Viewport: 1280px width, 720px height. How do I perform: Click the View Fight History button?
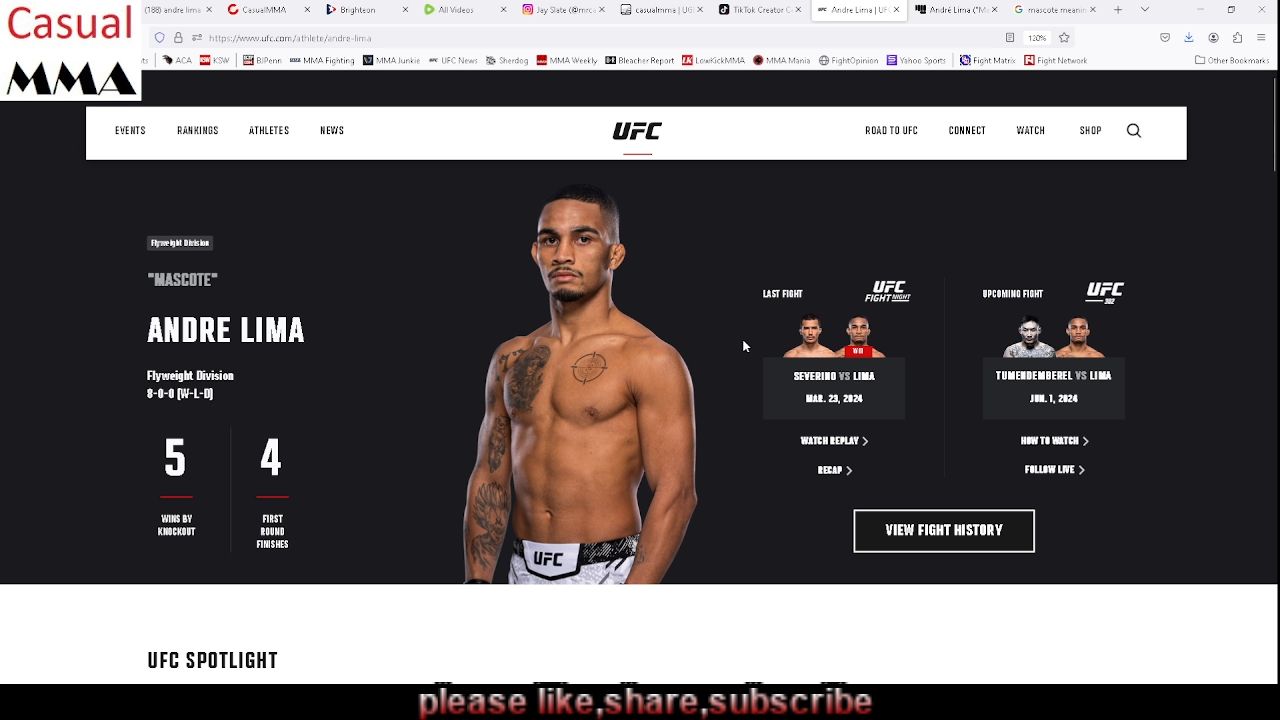944,531
